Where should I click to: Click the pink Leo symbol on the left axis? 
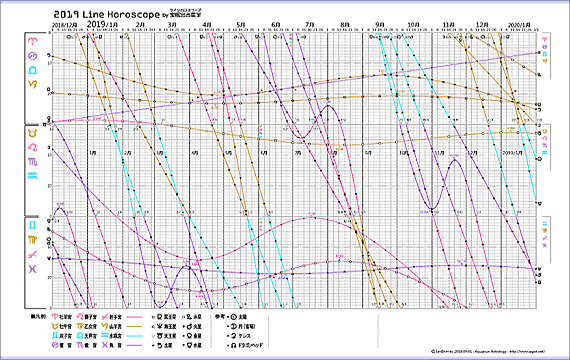pos(33,147)
